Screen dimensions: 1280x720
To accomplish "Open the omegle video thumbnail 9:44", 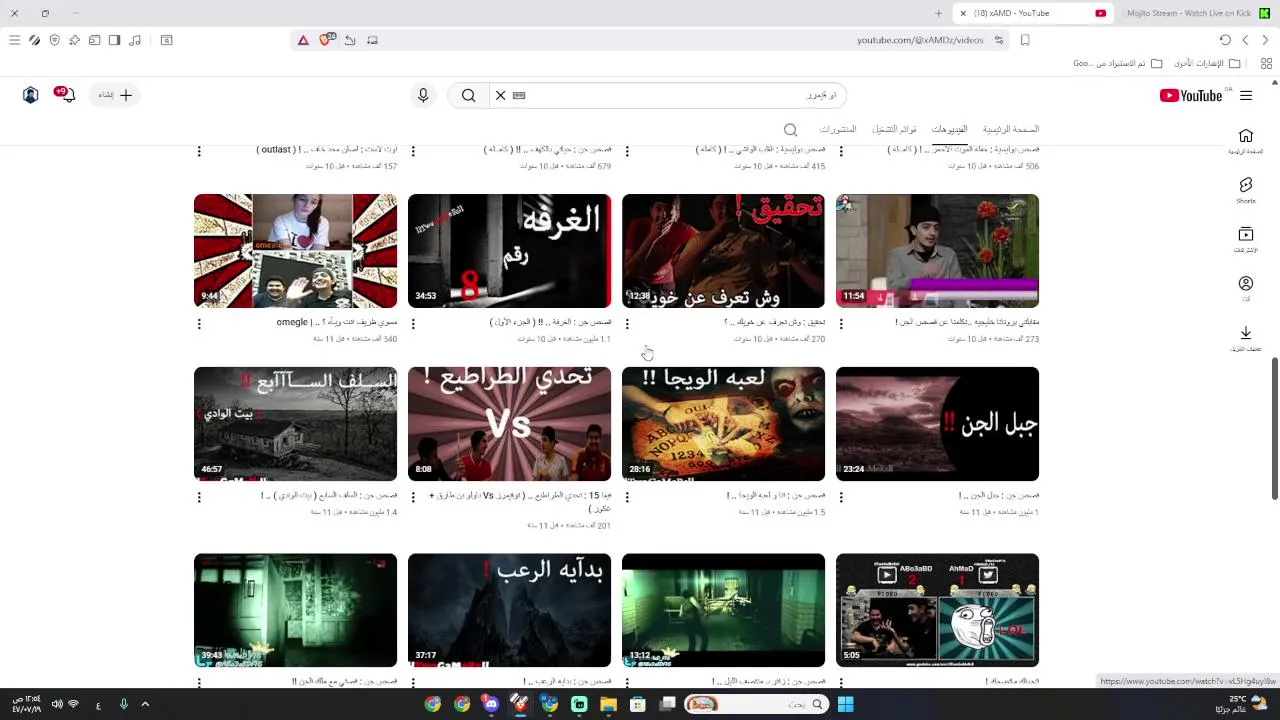I will click(295, 251).
